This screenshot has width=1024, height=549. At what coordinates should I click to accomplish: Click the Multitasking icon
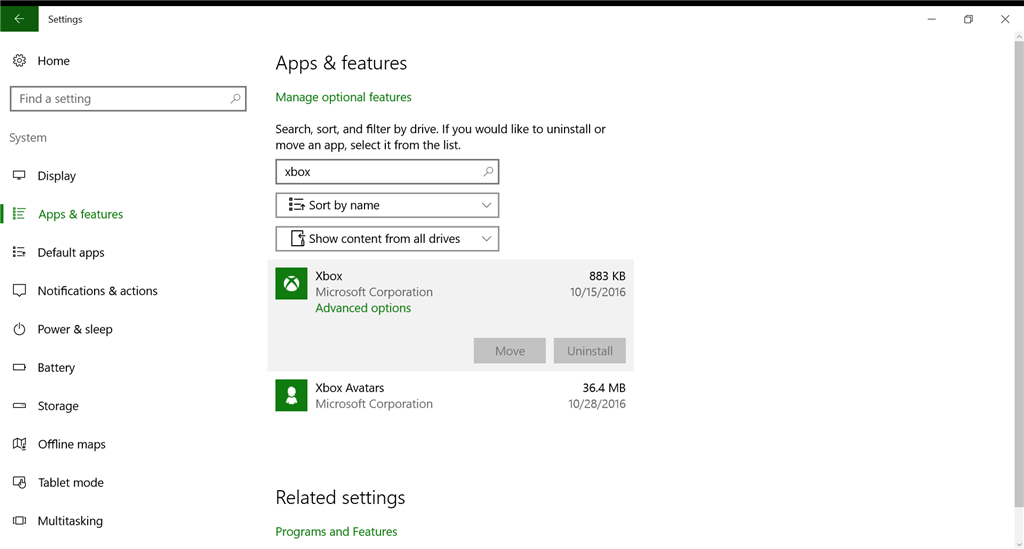(20, 520)
